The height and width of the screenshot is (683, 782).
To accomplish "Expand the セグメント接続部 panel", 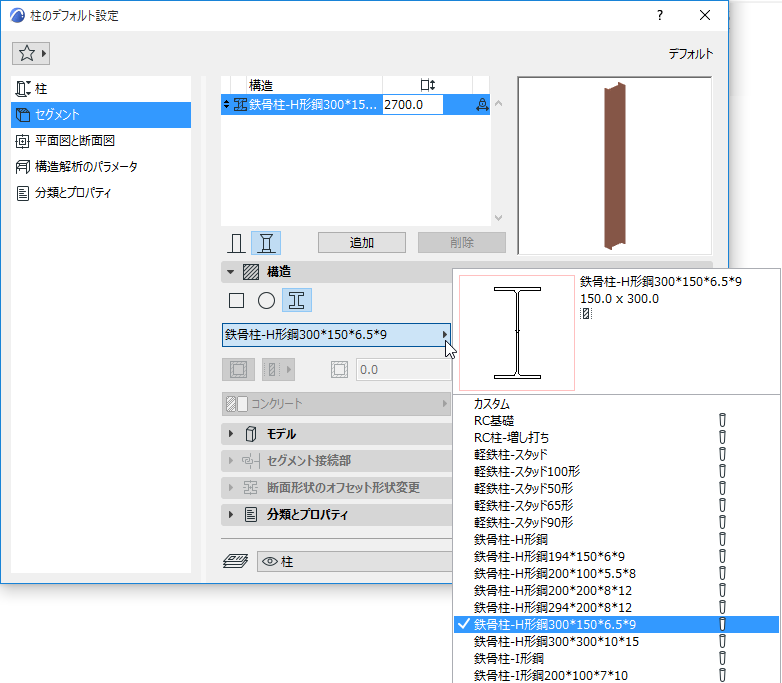I will 230,460.
